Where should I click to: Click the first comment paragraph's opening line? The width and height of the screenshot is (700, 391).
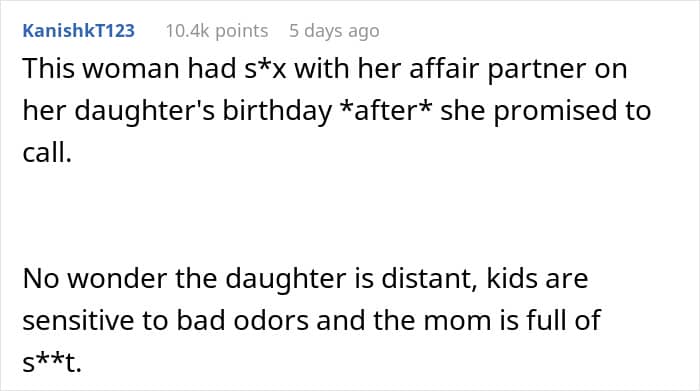(x=325, y=69)
